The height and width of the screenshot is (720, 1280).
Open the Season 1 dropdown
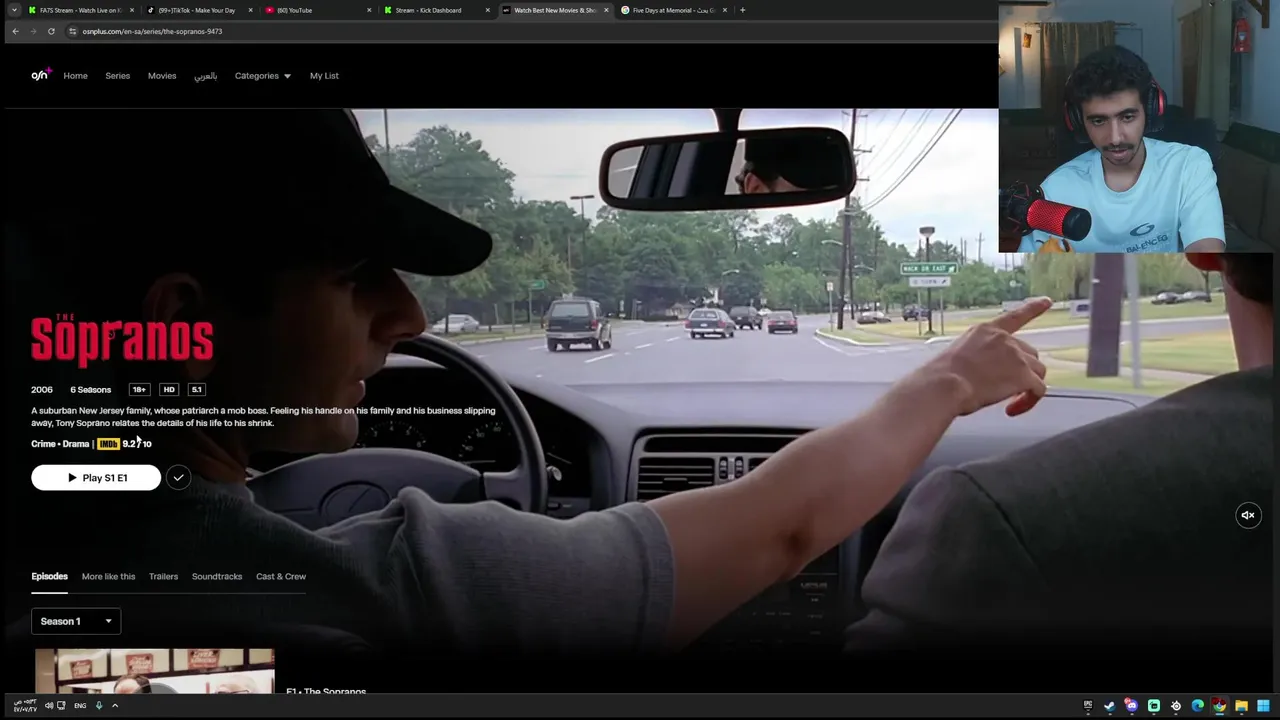point(76,621)
